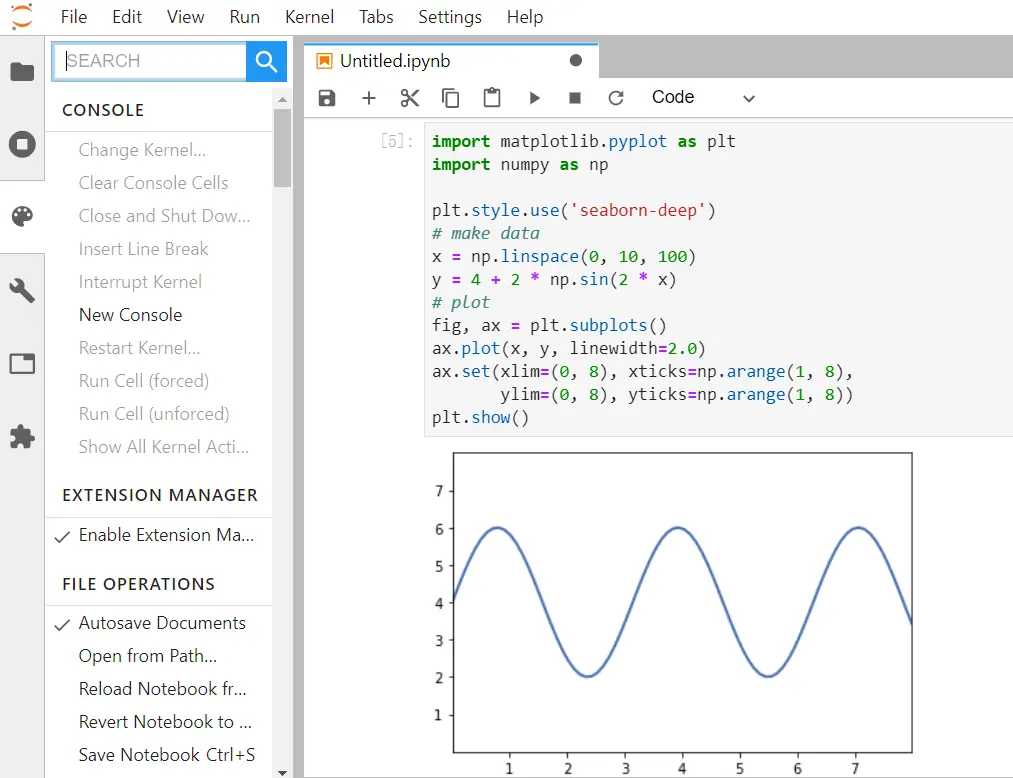Open the View menu
The height and width of the screenshot is (778, 1013).
click(185, 17)
